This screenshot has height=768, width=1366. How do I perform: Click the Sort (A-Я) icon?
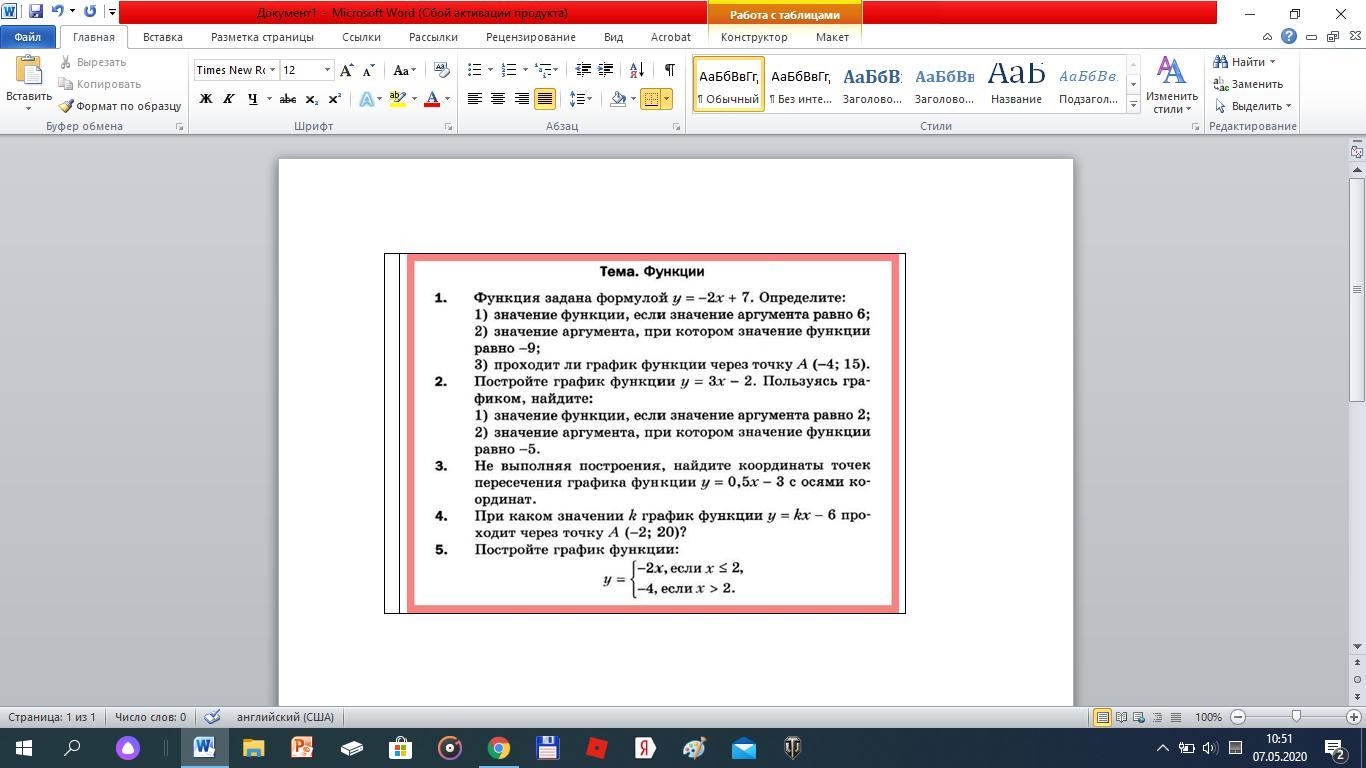point(637,70)
